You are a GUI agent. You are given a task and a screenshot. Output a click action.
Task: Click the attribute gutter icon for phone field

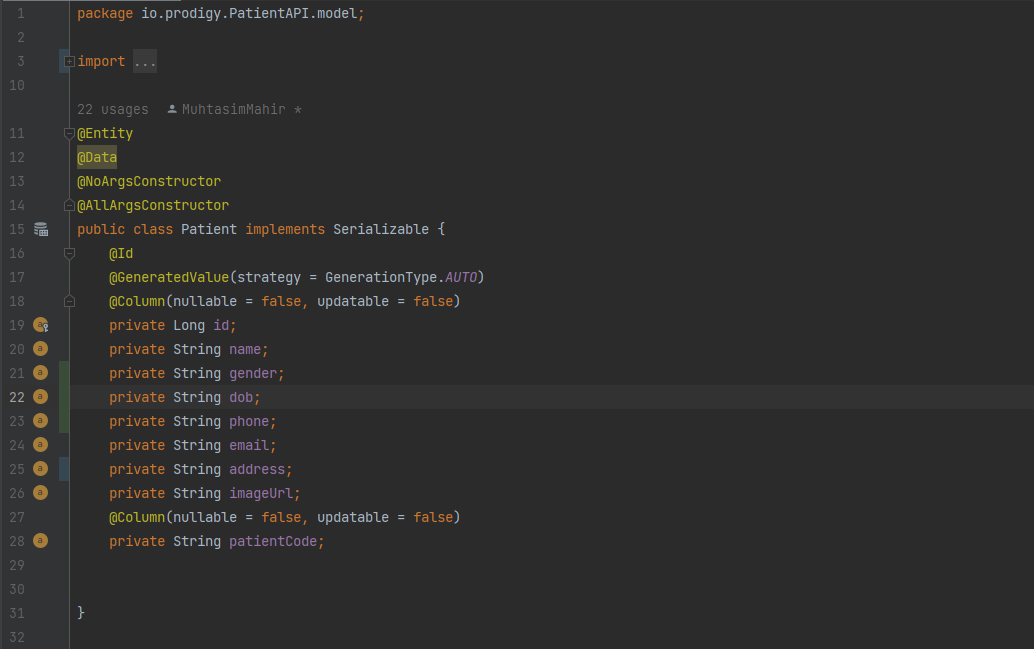click(40, 421)
